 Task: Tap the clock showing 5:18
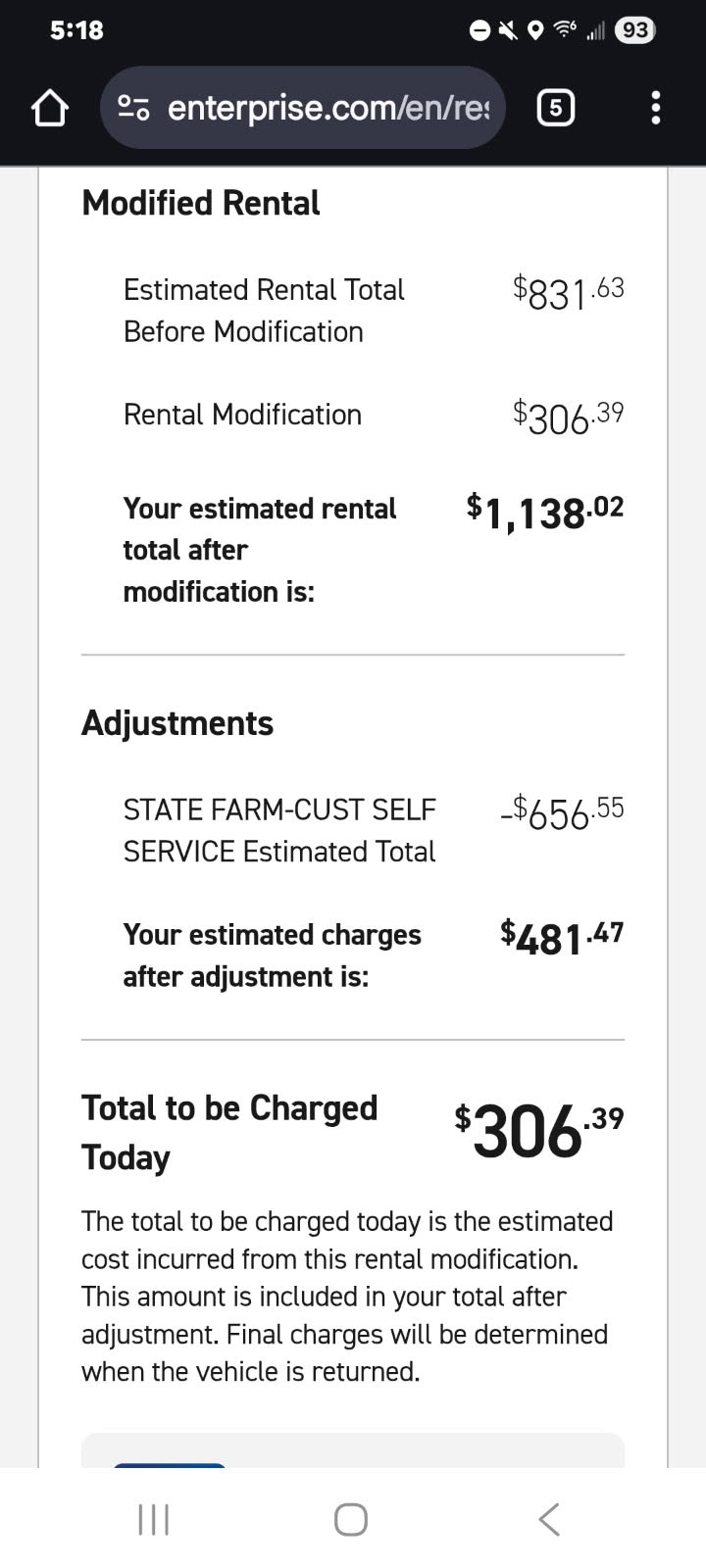(76, 30)
